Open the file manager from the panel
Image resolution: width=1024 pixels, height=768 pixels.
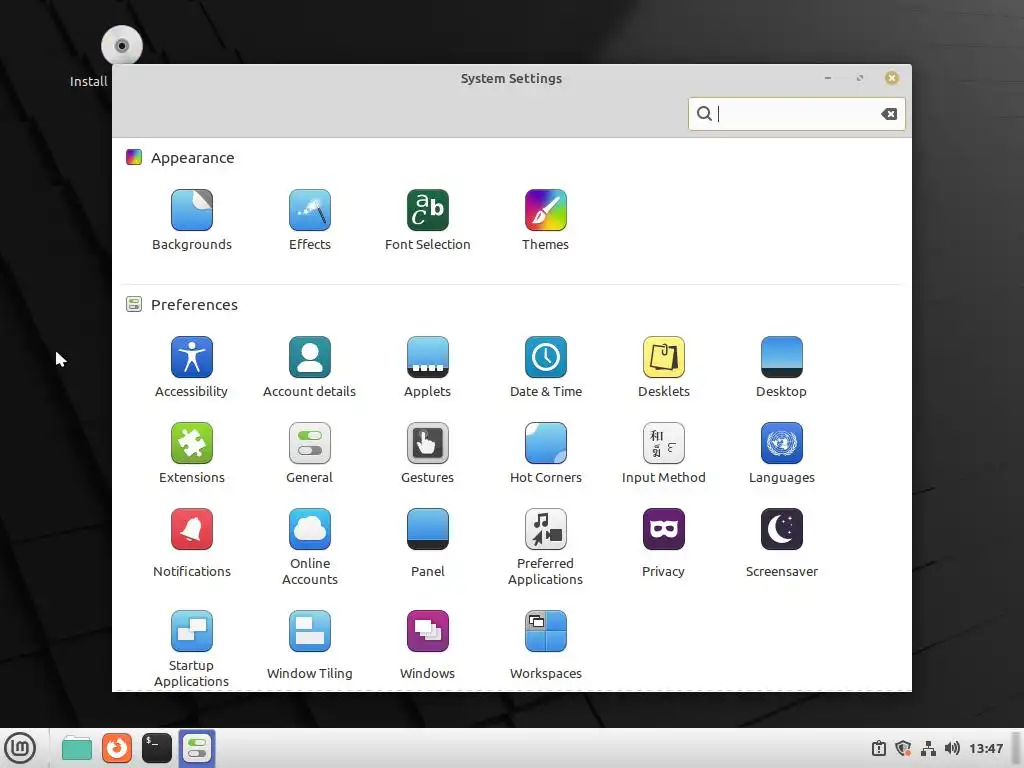pos(76,748)
